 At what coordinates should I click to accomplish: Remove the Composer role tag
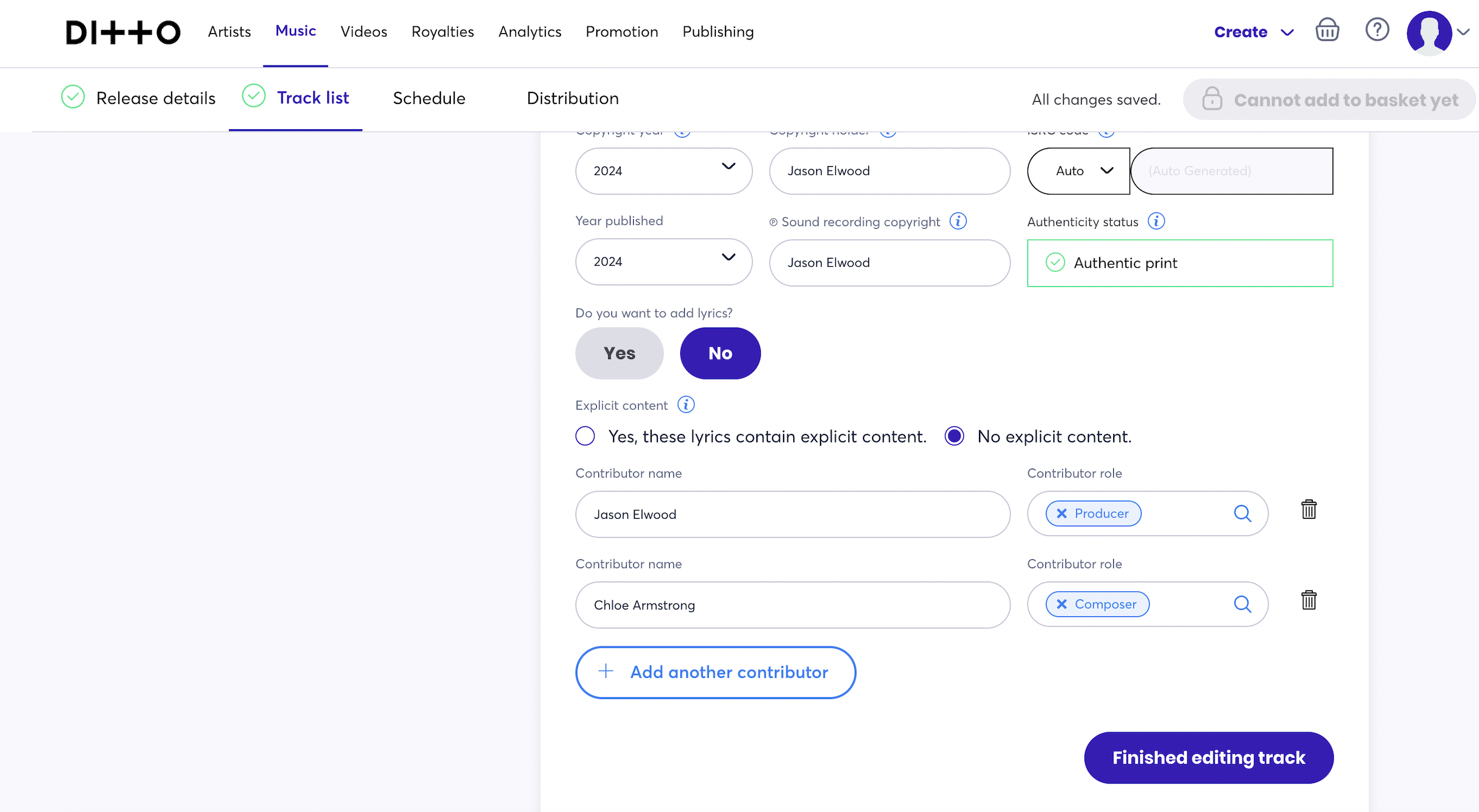pos(1062,605)
